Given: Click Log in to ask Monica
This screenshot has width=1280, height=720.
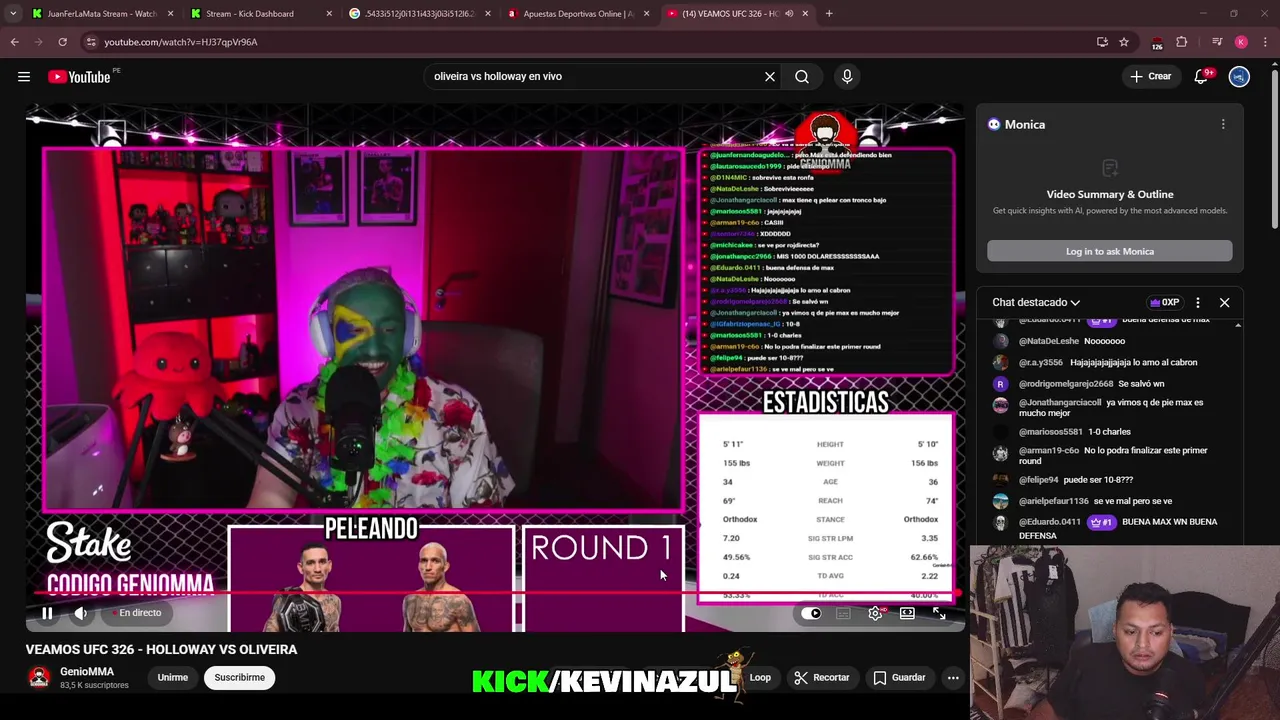Looking at the screenshot, I should [x=1110, y=251].
